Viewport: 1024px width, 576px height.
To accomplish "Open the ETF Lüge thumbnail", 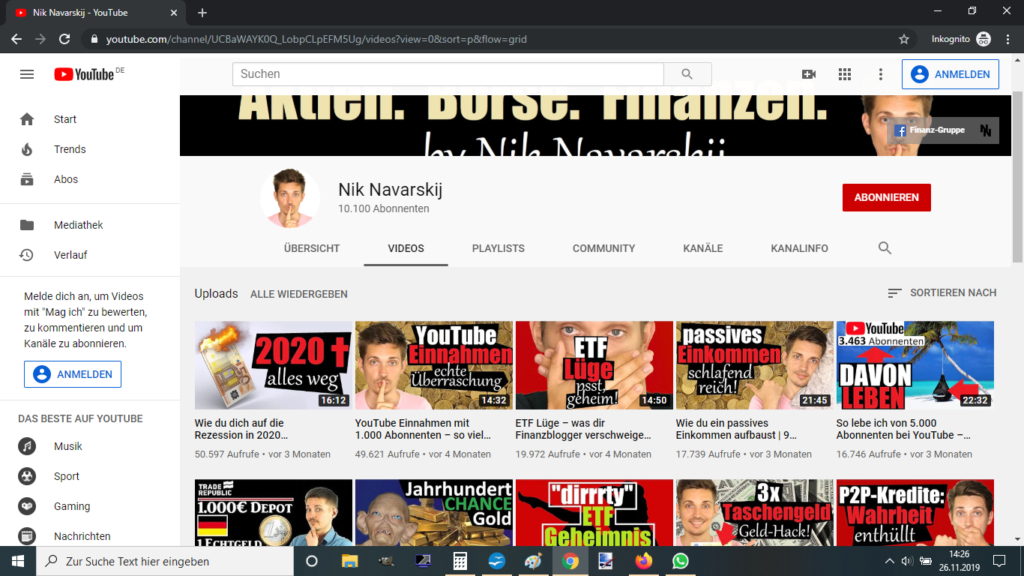I will 594,365.
